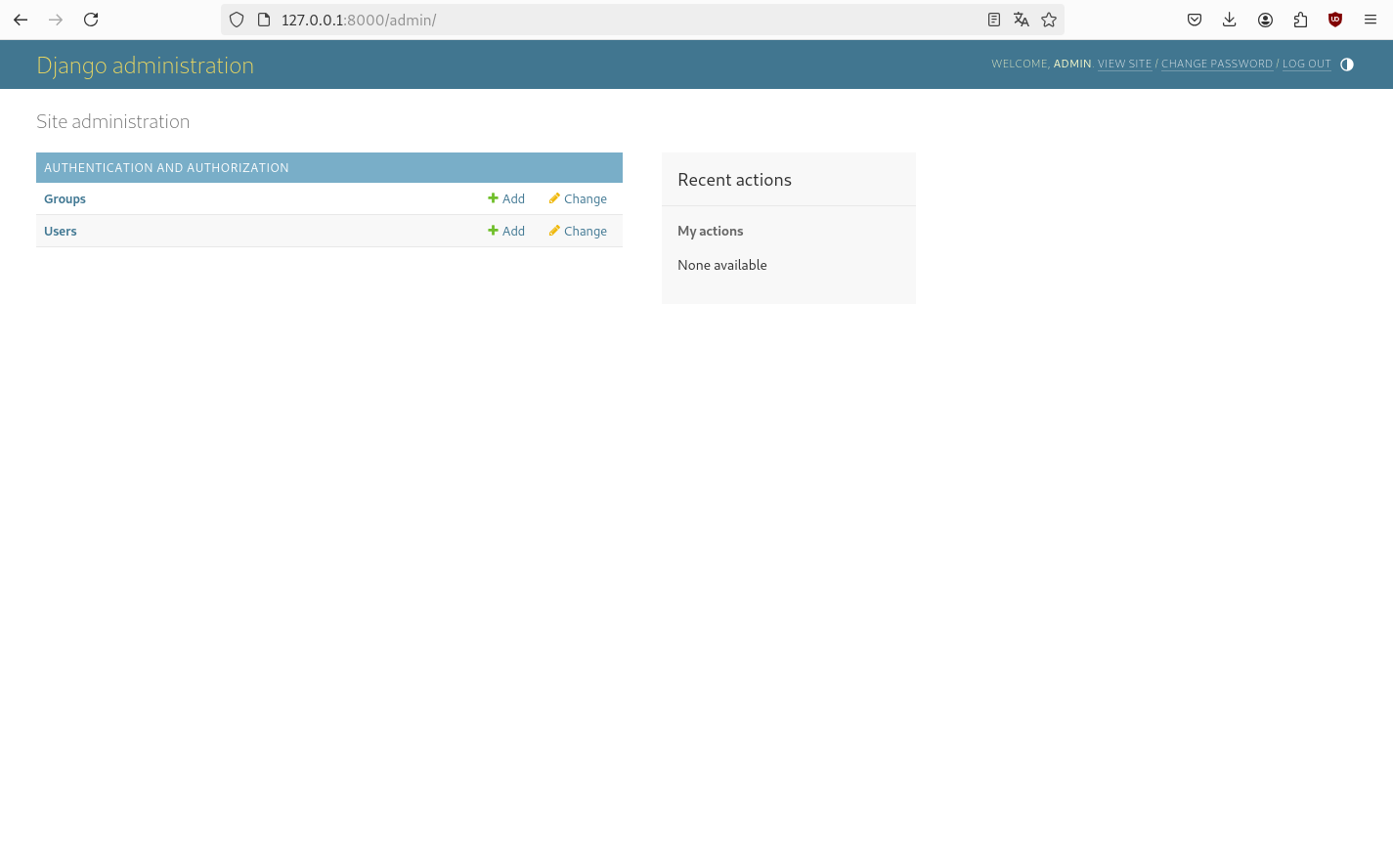1393x868 pixels.
Task: Open the Change Password link
Action: (x=1217, y=64)
